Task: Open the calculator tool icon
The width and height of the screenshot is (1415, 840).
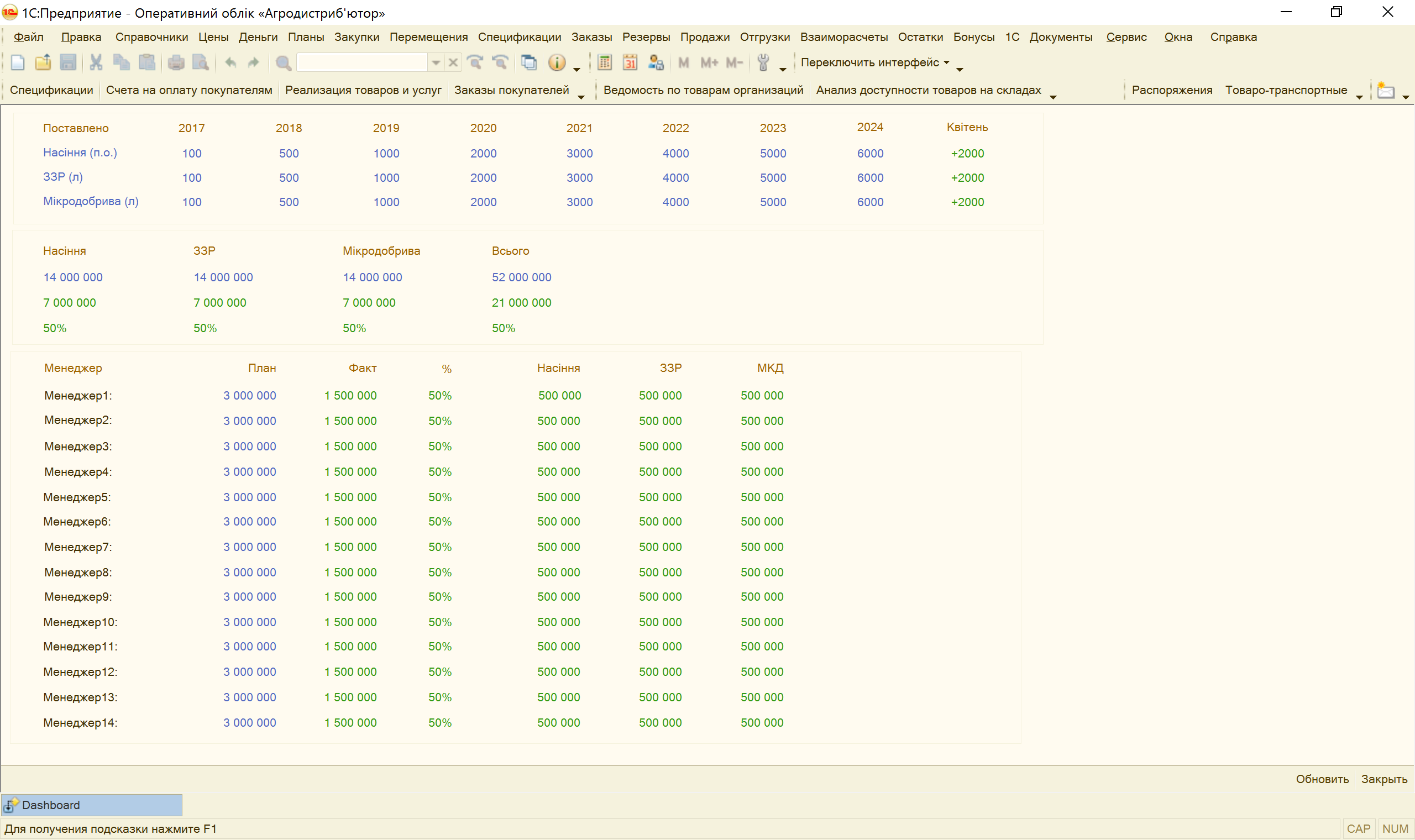Action: click(605, 62)
